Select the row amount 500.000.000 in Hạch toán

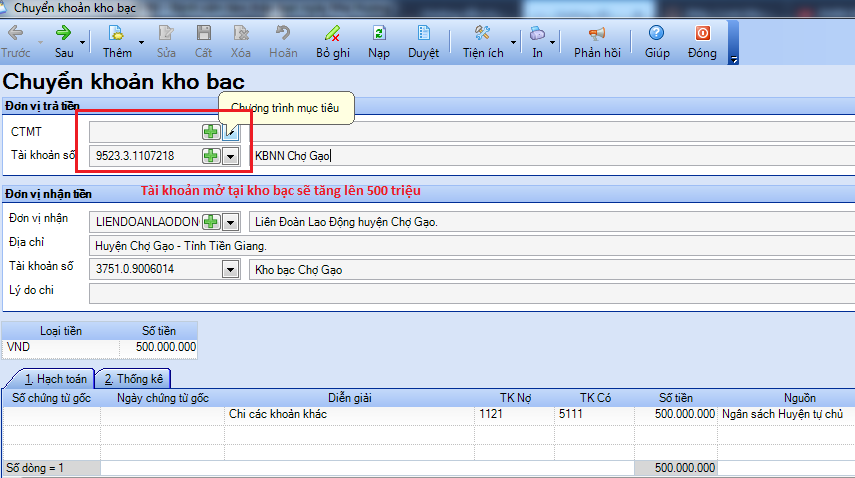tap(676, 414)
